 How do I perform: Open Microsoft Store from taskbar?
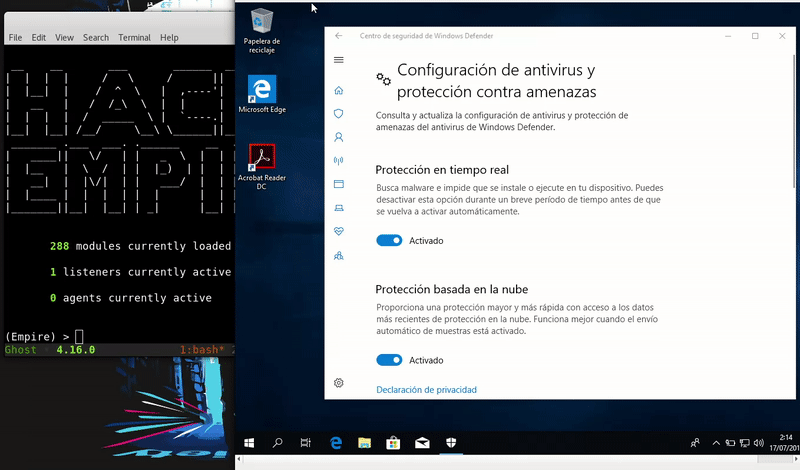393,443
